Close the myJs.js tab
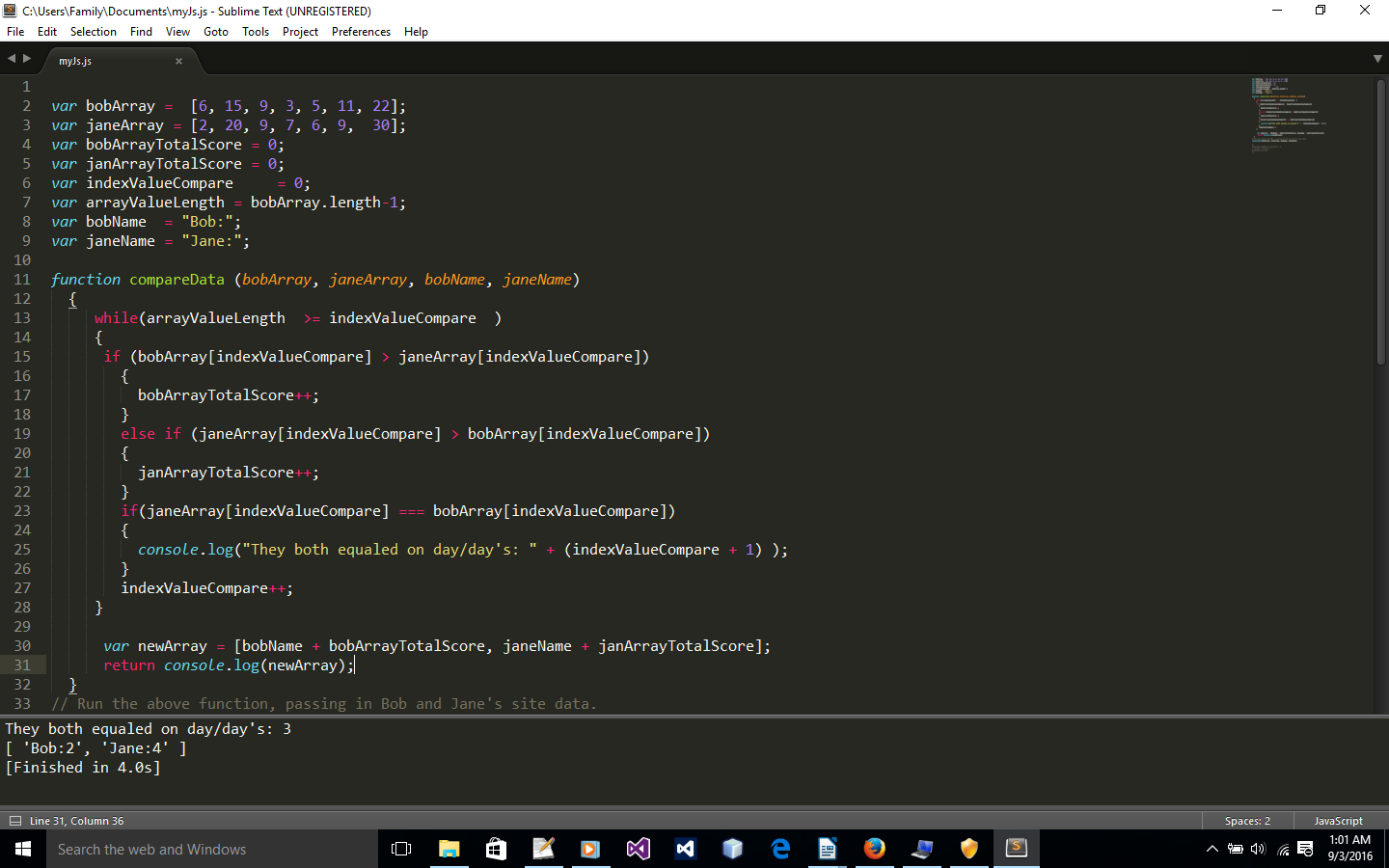The image size is (1389, 868). pos(178,60)
